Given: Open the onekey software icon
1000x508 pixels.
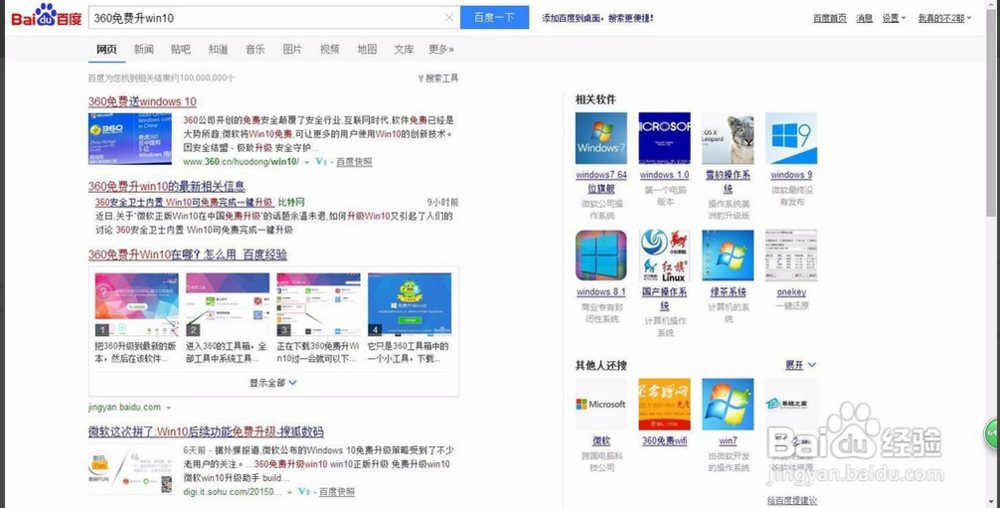Looking at the screenshot, I should point(791,256).
